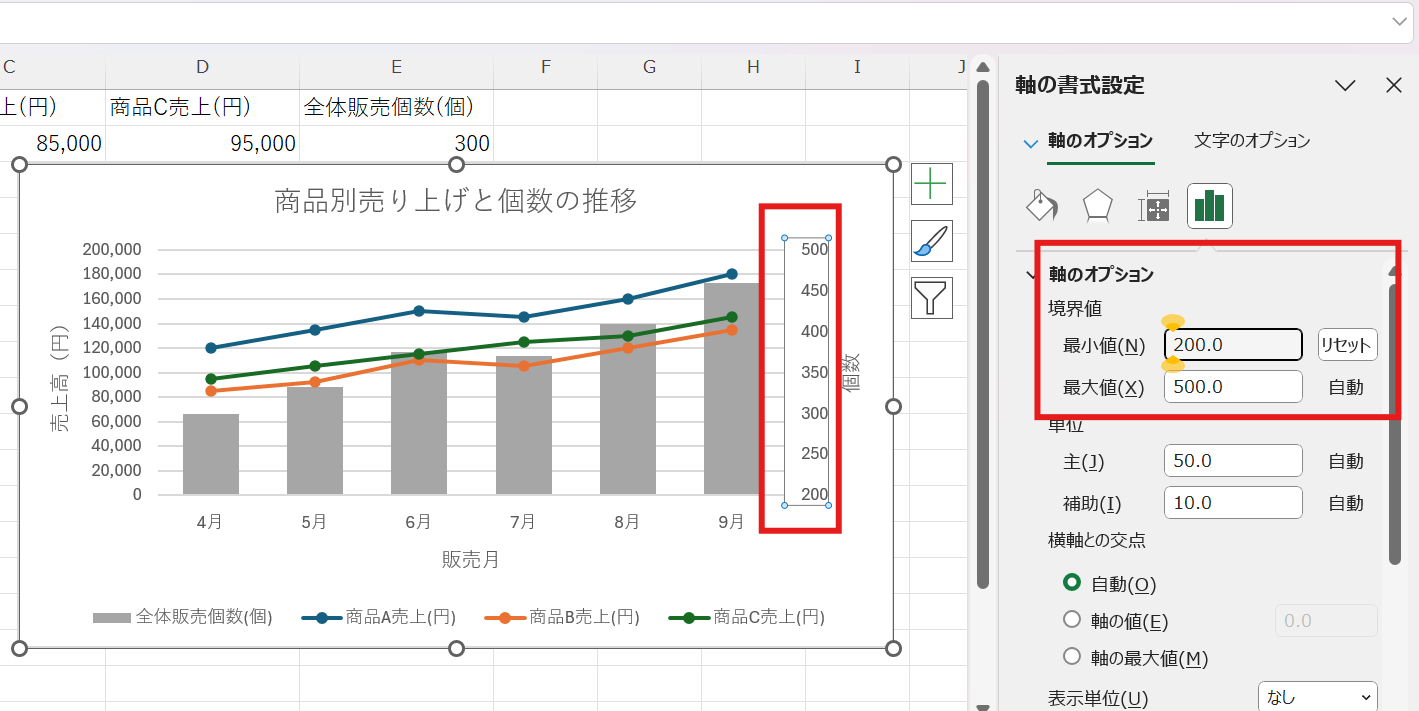The height and width of the screenshot is (711, 1419).
Task: Click inside the 補助 unit field
Action: [x=1232, y=502]
